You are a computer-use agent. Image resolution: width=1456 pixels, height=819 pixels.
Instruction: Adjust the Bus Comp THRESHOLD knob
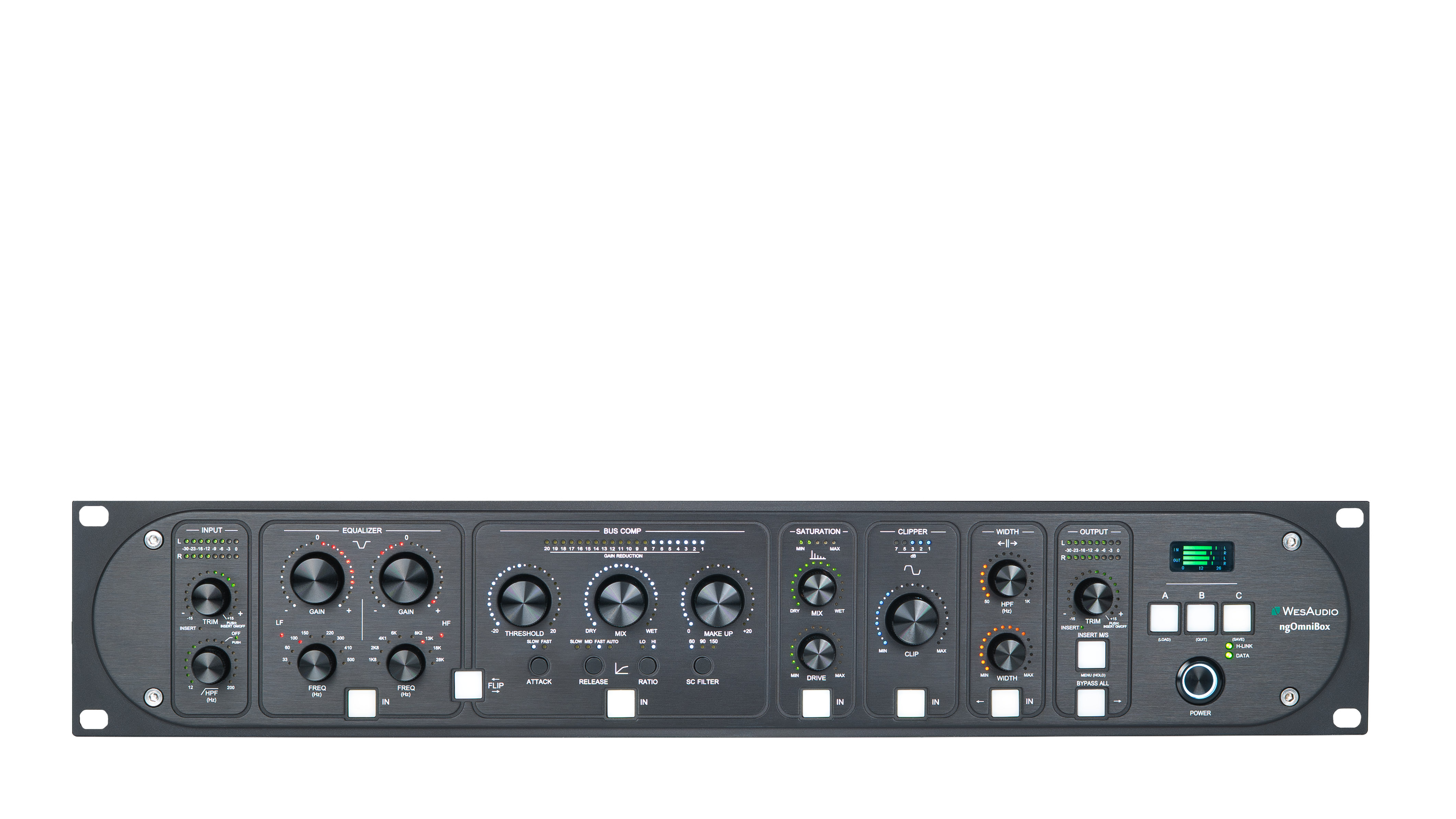[524, 601]
